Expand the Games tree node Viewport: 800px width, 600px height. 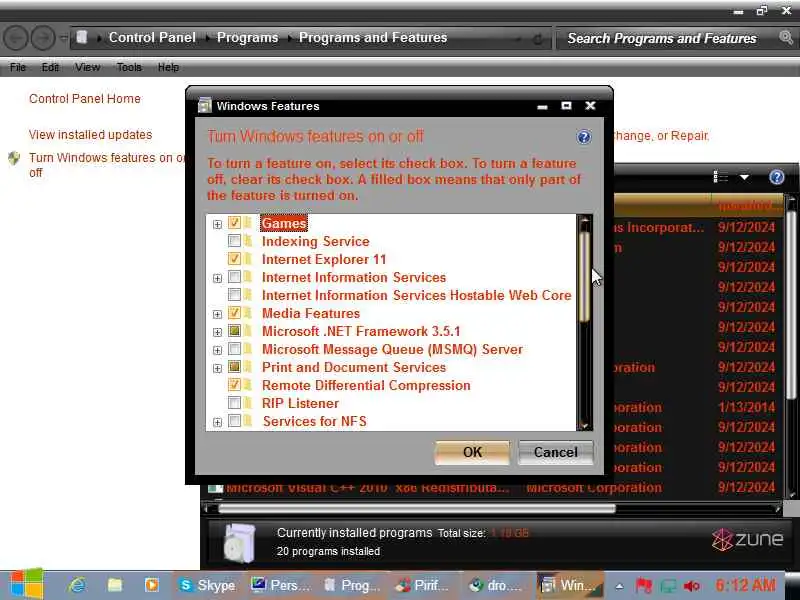[x=217, y=224]
